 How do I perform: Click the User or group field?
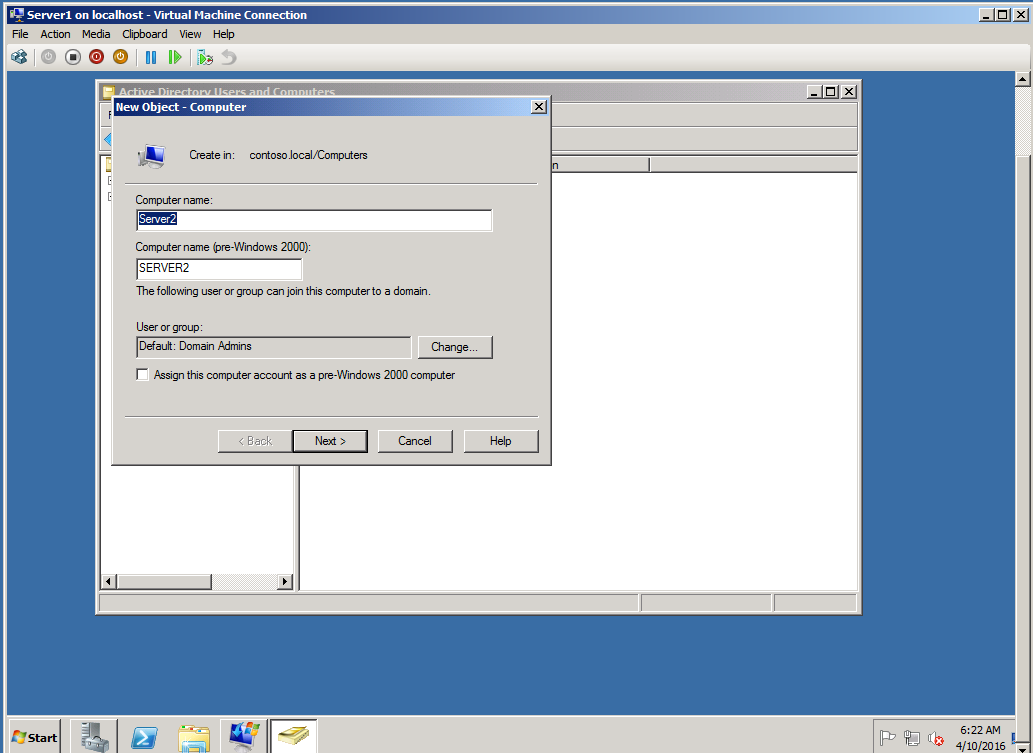[273, 347]
